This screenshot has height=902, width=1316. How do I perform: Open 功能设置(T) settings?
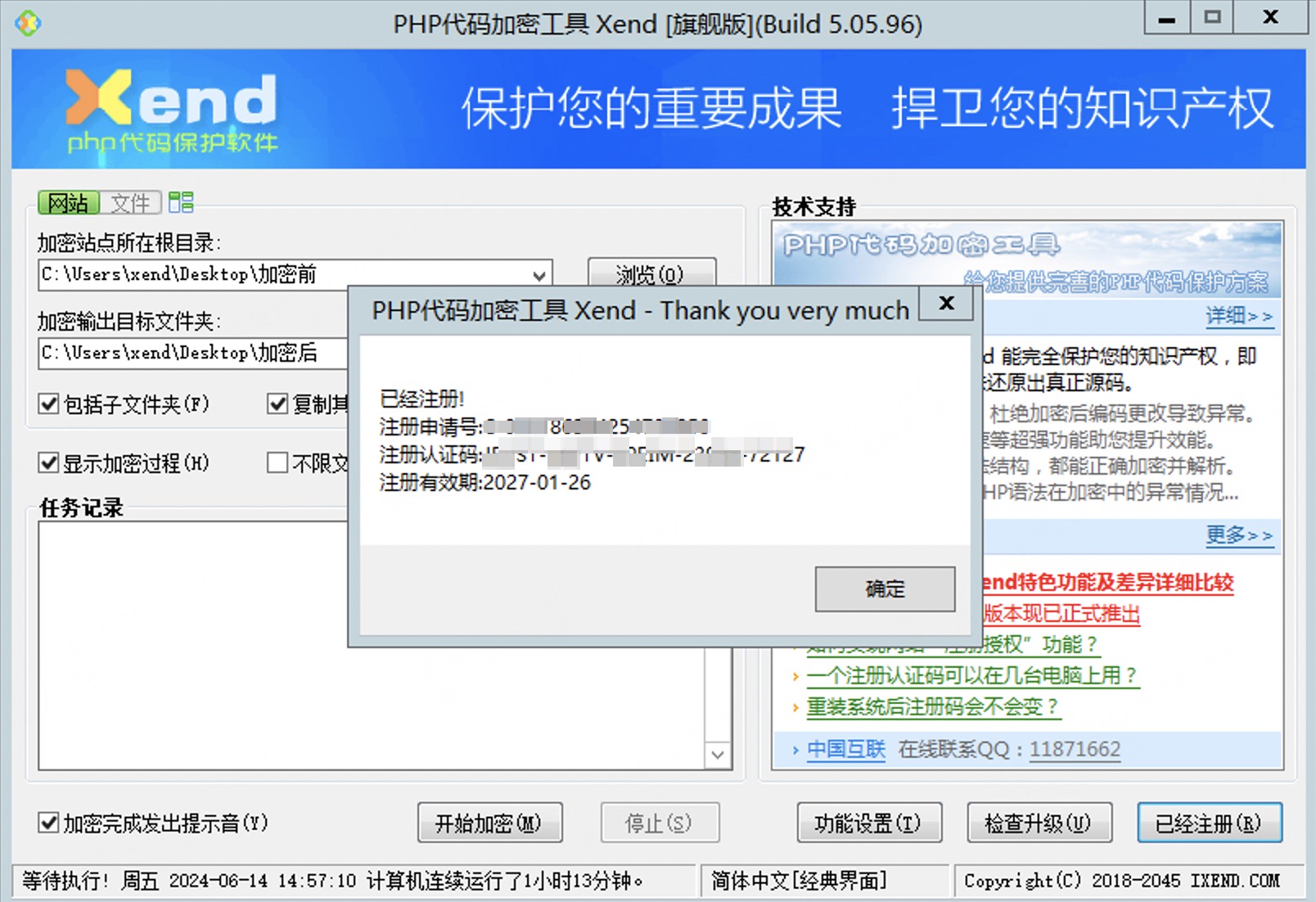[x=869, y=823]
